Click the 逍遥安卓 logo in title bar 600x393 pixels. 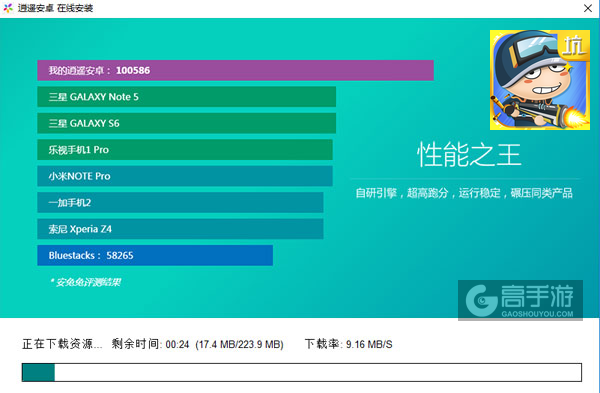pyautogui.click(x=8, y=8)
